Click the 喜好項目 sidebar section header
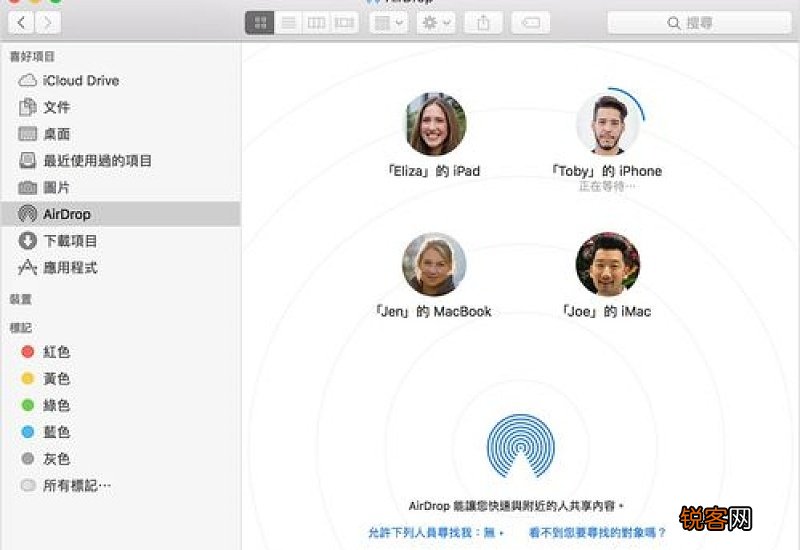Image resolution: width=800 pixels, height=550 pixels. pos(32,56)
